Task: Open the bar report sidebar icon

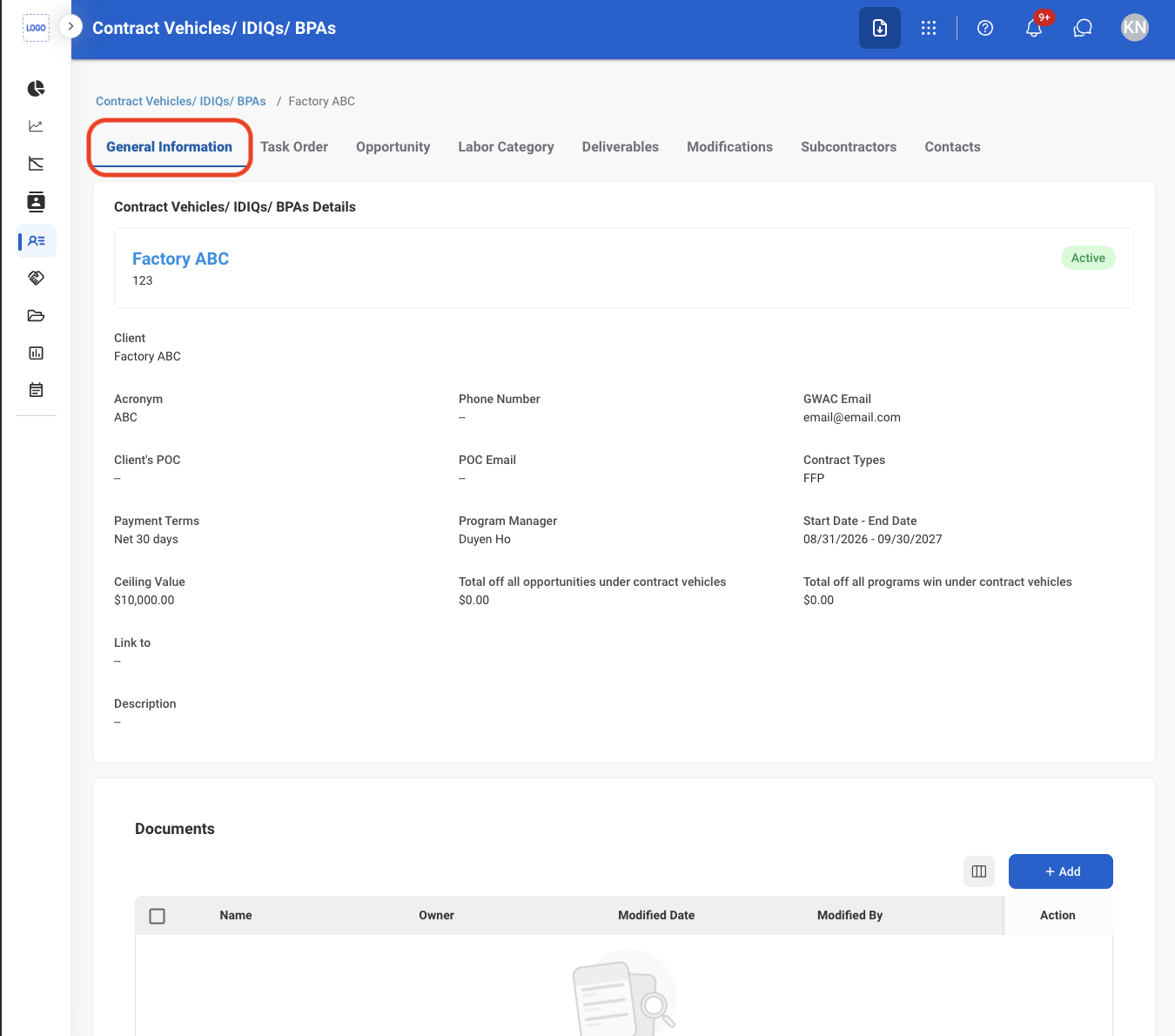Action: (x=36, y=353)
